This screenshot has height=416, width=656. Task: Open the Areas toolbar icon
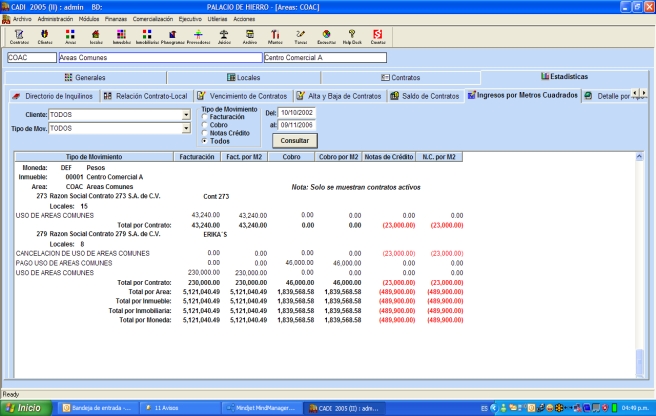(x=71, y=36)
